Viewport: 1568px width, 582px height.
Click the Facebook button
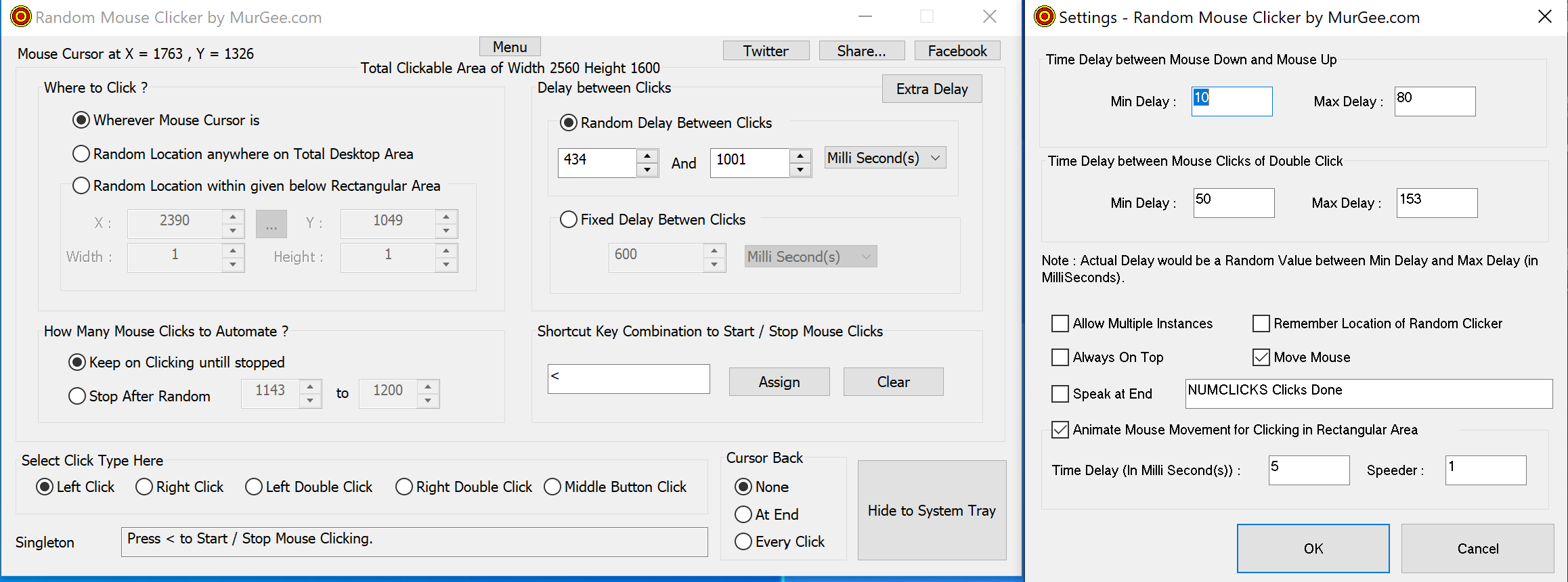click(957, 51)
